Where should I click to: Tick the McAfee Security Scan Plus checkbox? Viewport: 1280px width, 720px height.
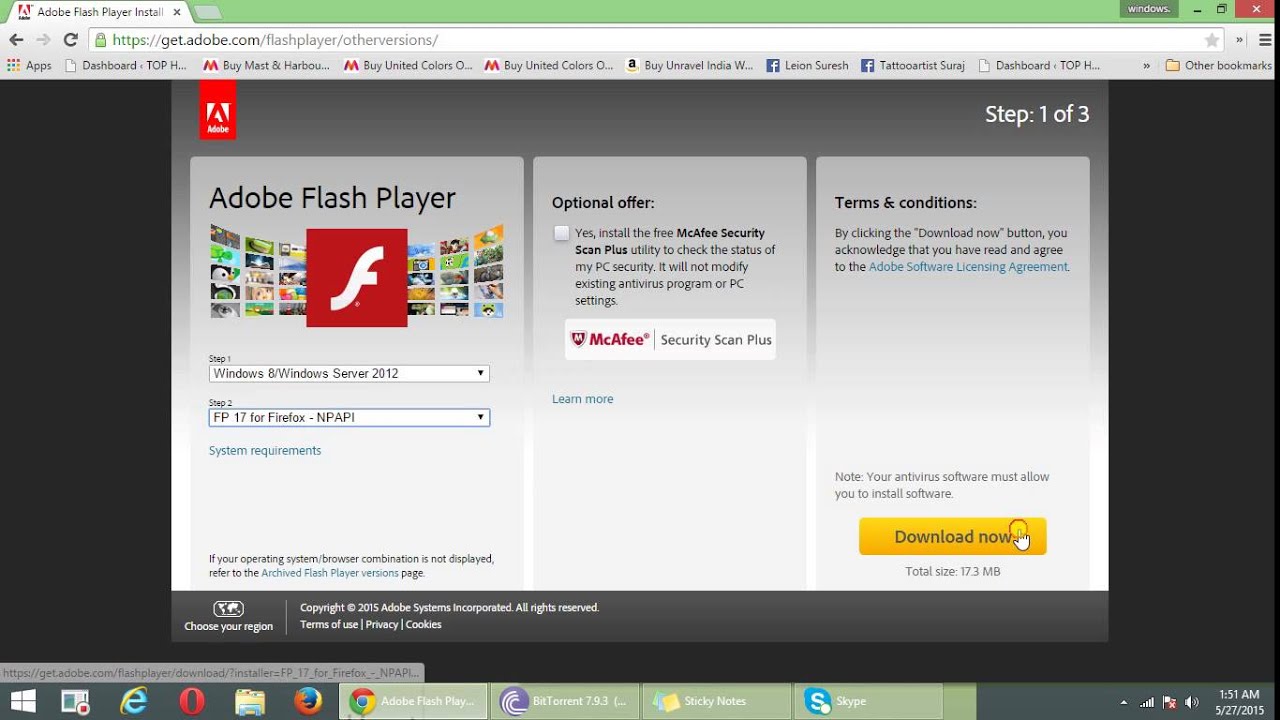pos(561,233)
